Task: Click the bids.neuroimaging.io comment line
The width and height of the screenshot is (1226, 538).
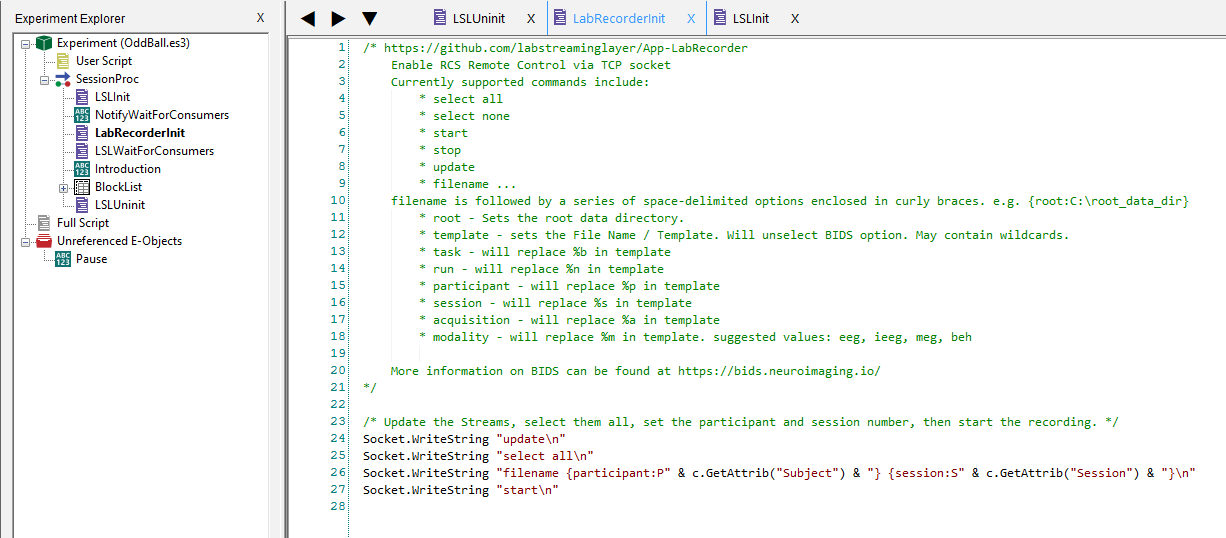Action: click(636, 371)
